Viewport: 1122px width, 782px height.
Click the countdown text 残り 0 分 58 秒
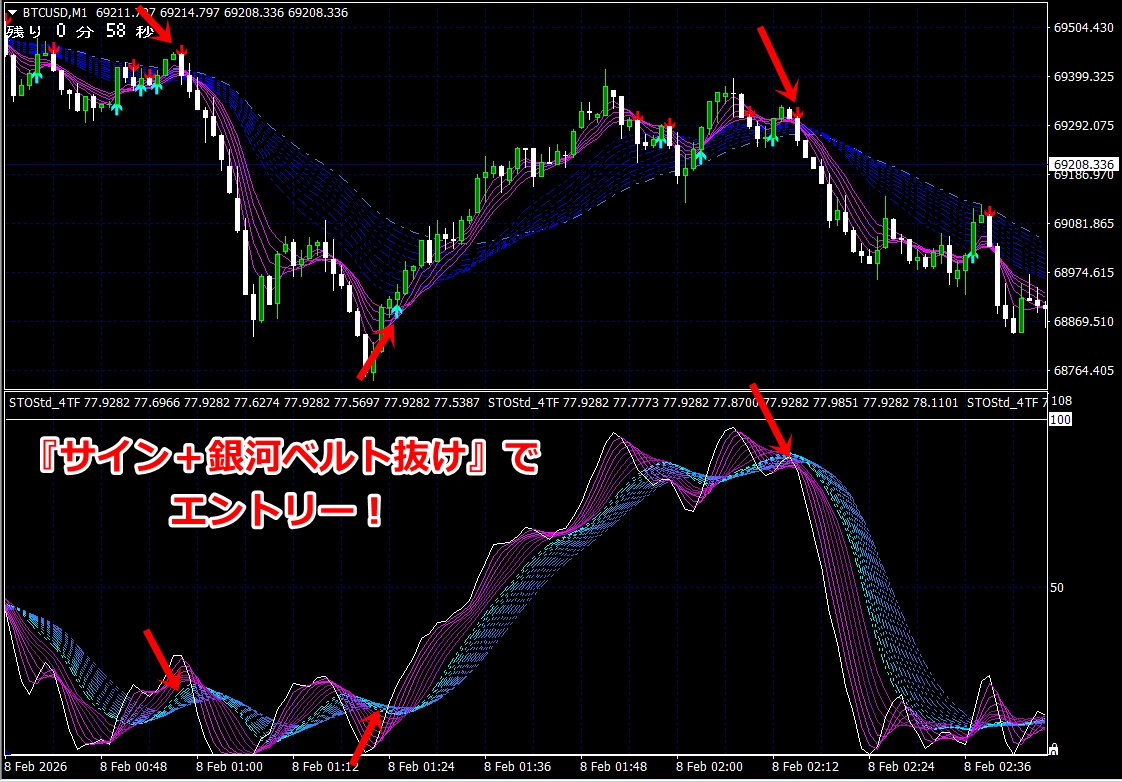pyautogui.click(x=79, y=31)
